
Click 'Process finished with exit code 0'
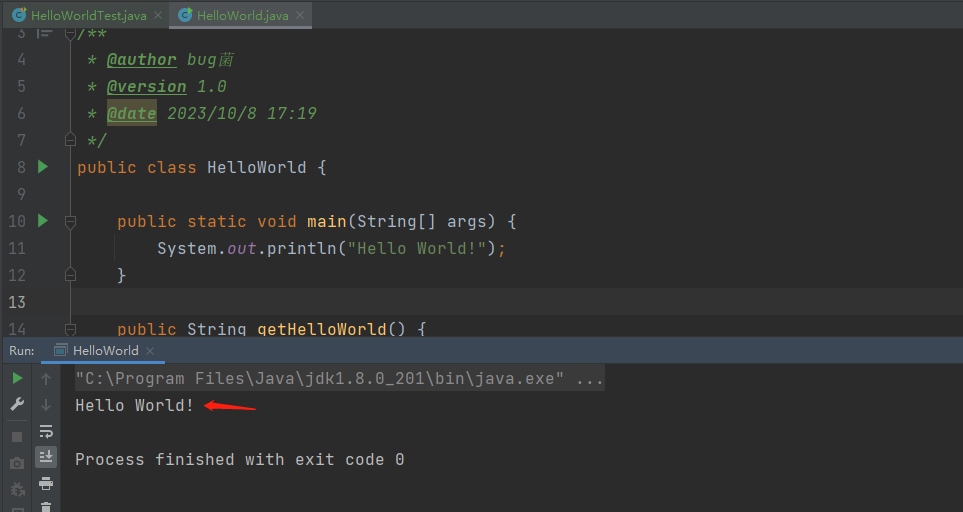pyautogui.click(x=240, y=459)
